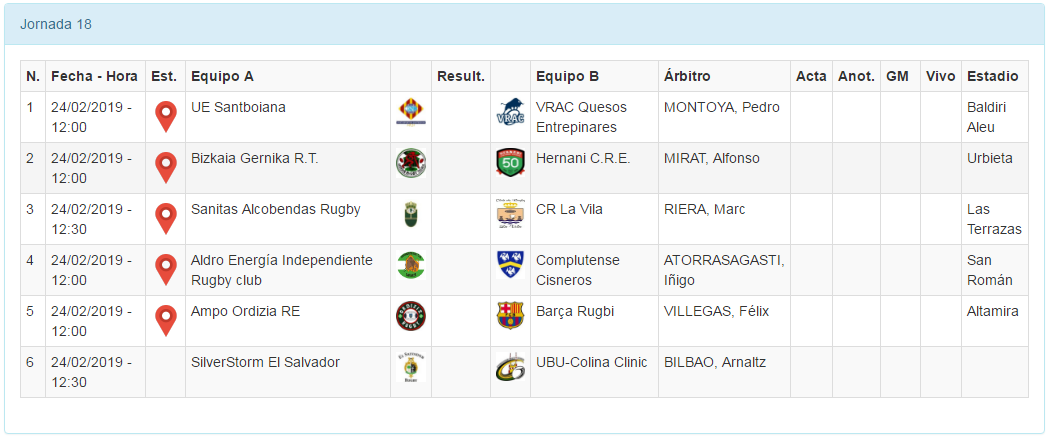The width and height of the screenshot is (1048, 438).
Task: Click match number 5 link
Action: [30, 311]
